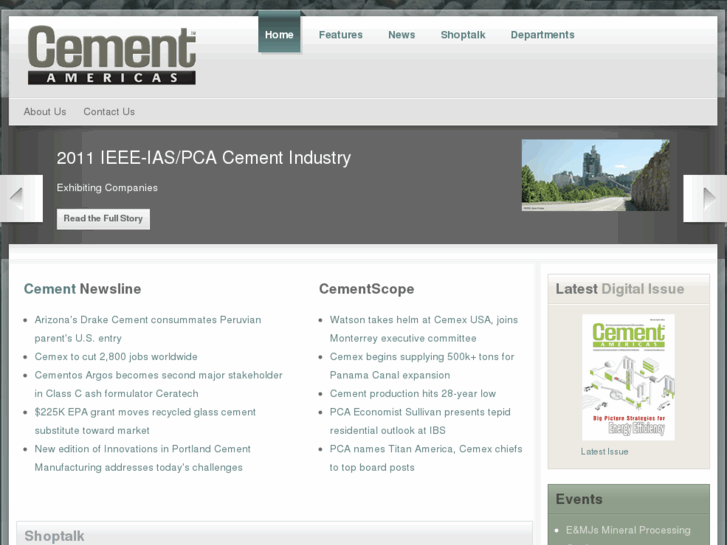Viewport: 727px width, 545px height.
Task: Open Cementos Argos Ceratech stakeholder story
Action: pos(159,384)
